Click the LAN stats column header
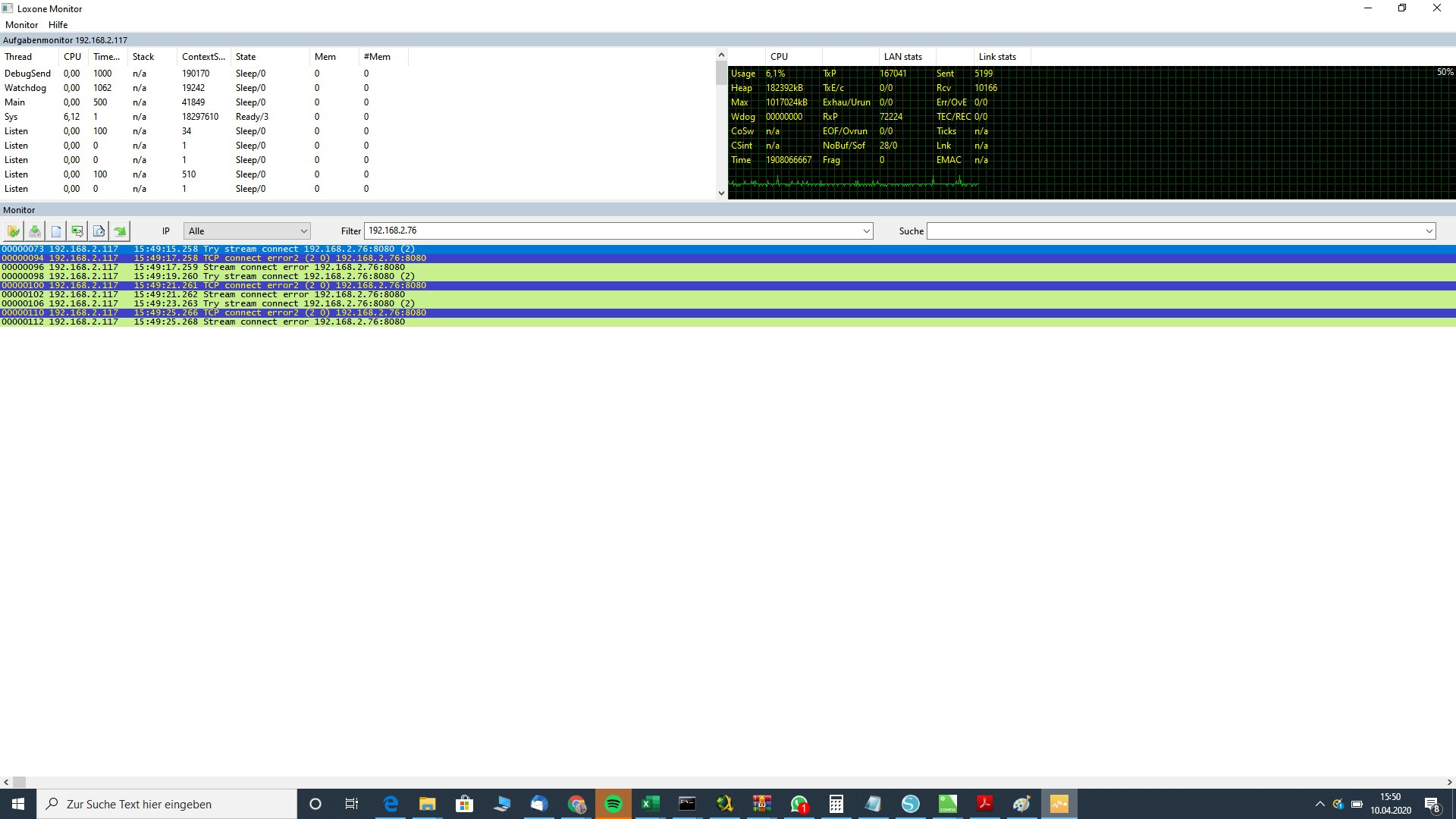Screen dimensions: 1456x819 902,57
